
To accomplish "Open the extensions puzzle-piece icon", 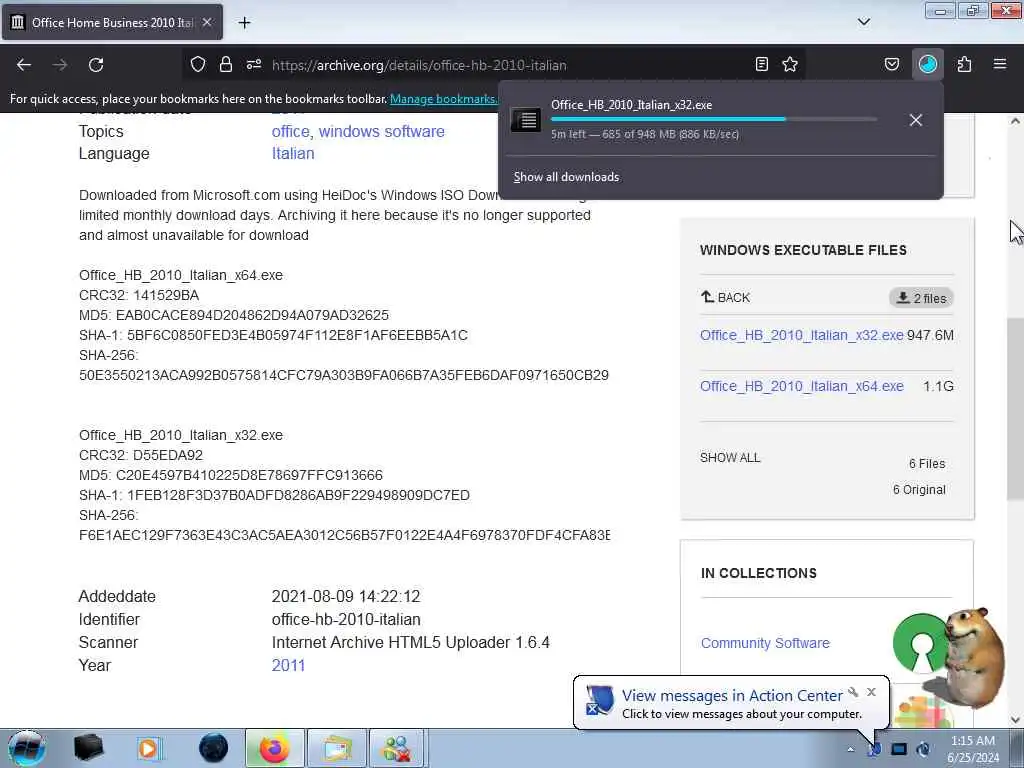I will [x=965, y=64].
